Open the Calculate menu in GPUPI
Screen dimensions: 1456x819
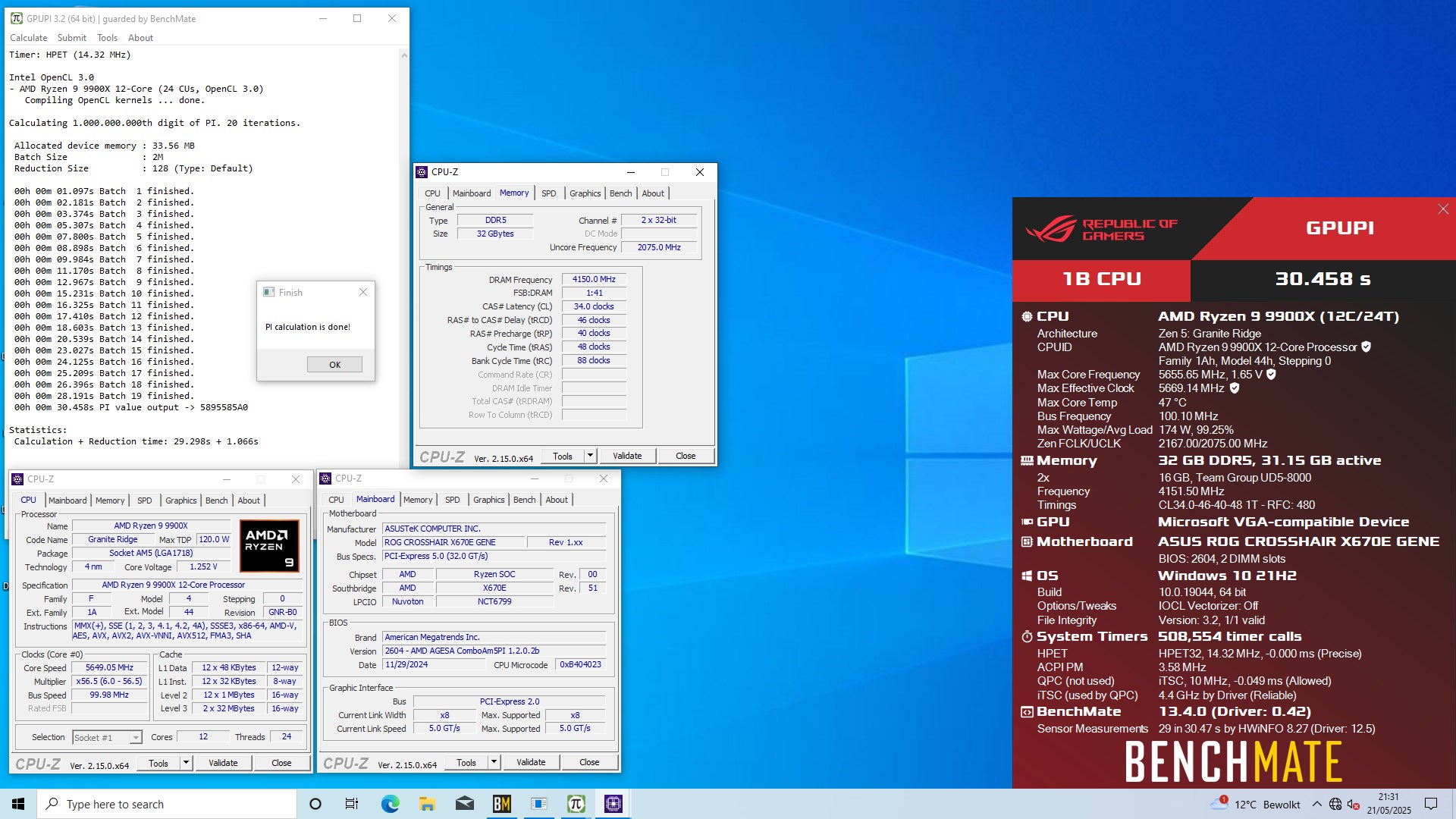click(29, 38)
